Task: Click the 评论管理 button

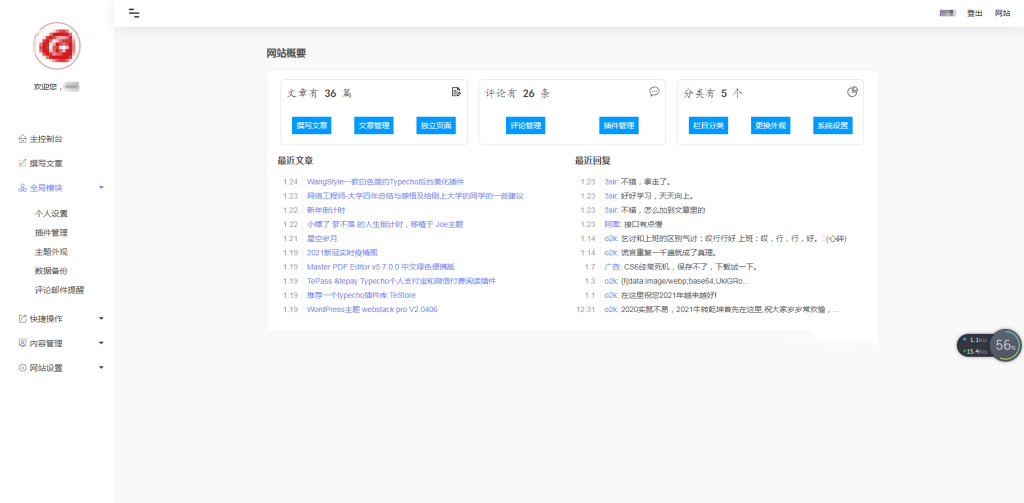Action: pos(525,125)
